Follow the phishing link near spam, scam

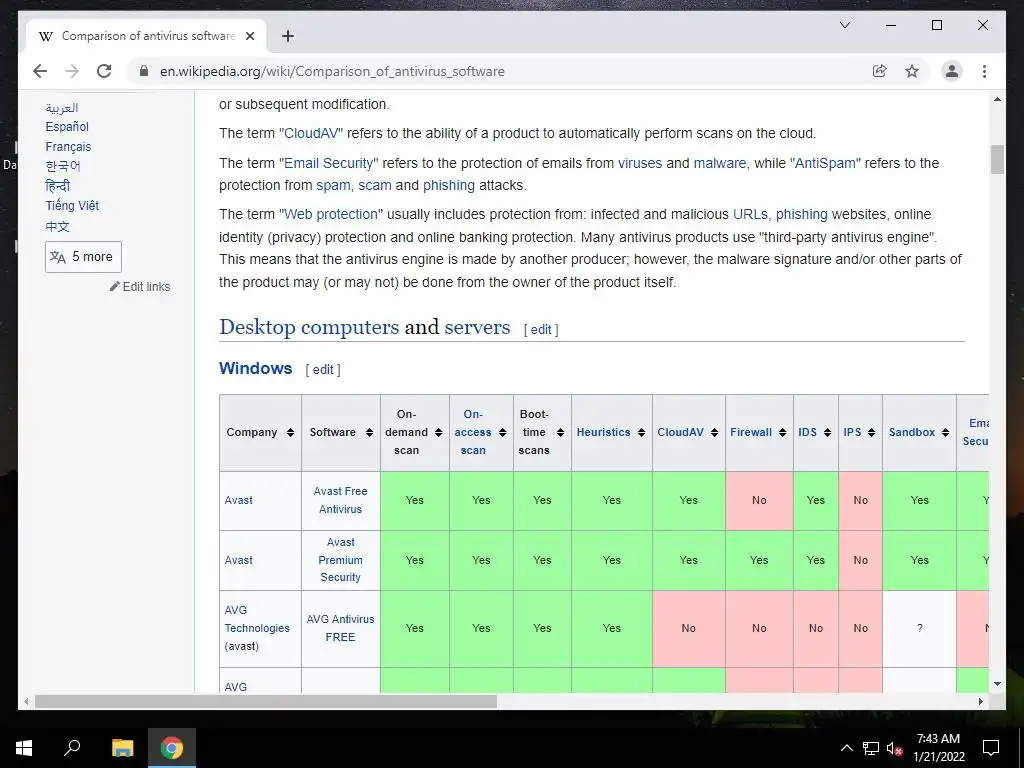pos(449,185)
